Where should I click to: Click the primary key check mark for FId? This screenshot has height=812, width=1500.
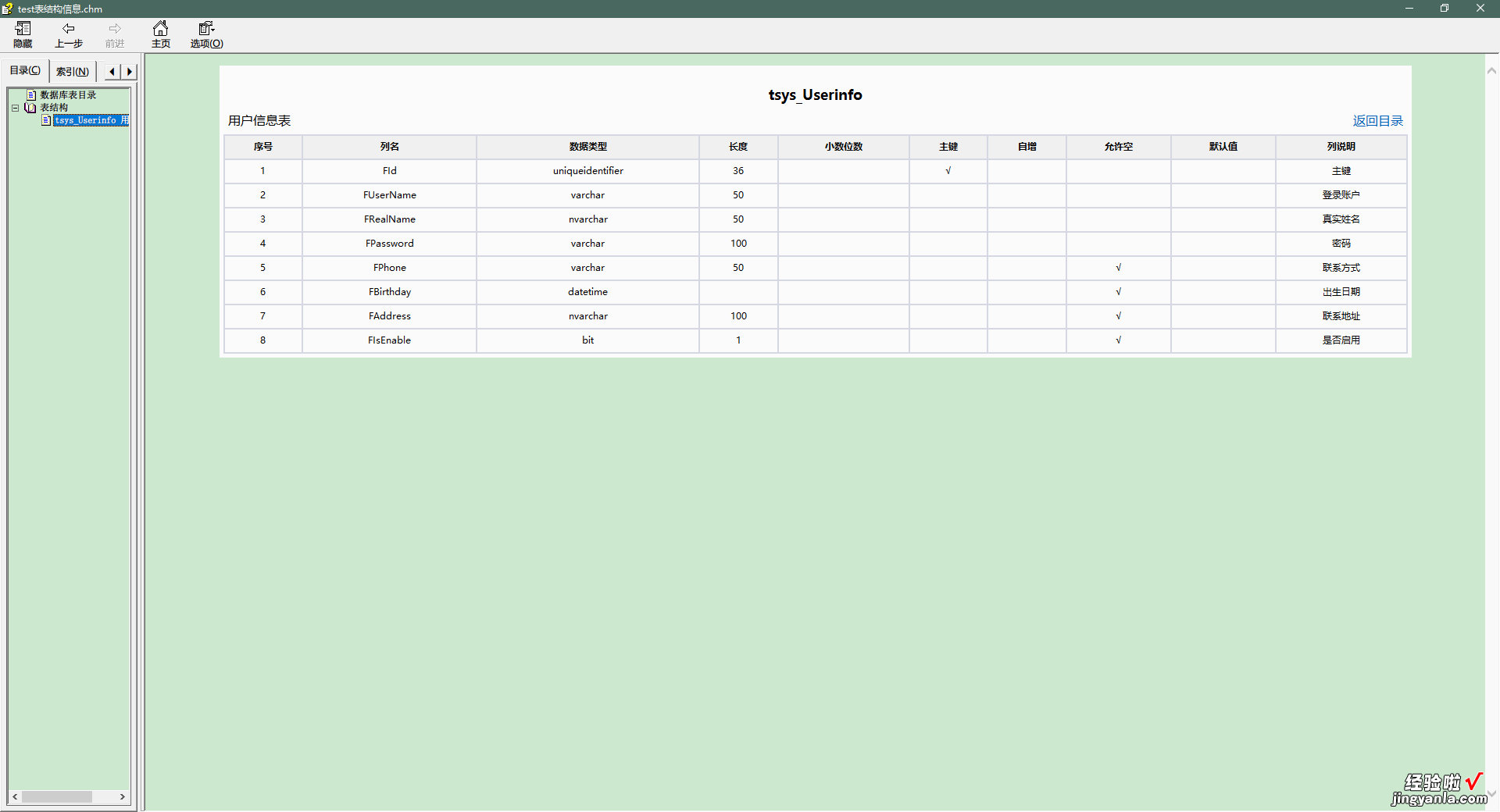click(x=948, y=171)
